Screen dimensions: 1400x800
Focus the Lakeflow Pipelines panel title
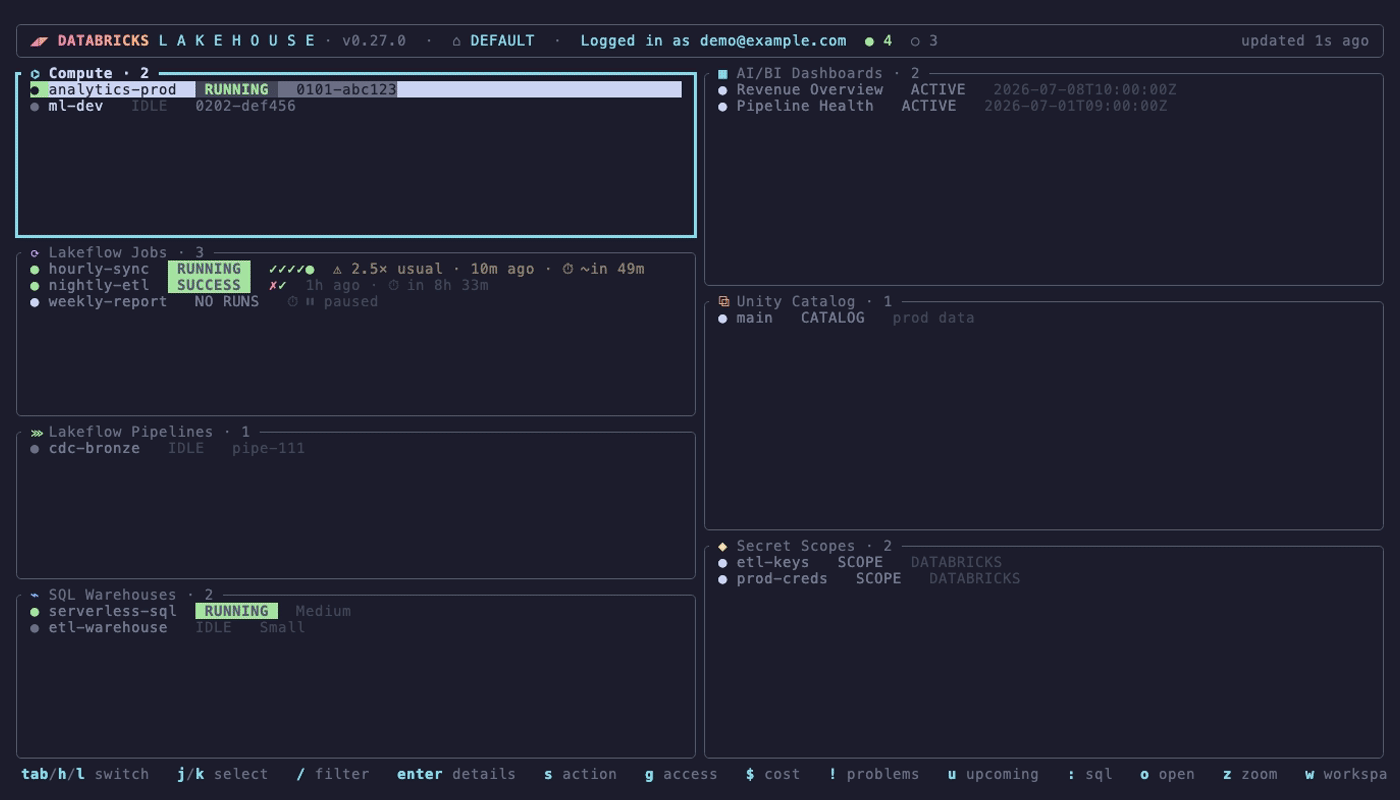tap(149, 432)
